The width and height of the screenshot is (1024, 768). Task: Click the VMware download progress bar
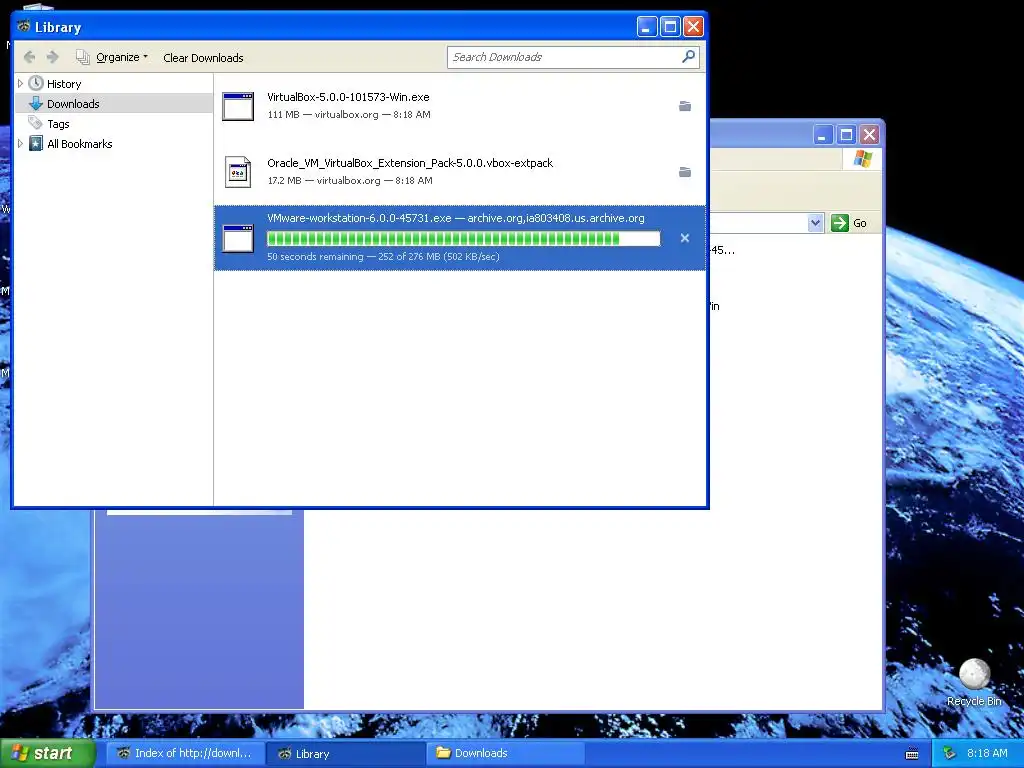[x=464, y=238]
